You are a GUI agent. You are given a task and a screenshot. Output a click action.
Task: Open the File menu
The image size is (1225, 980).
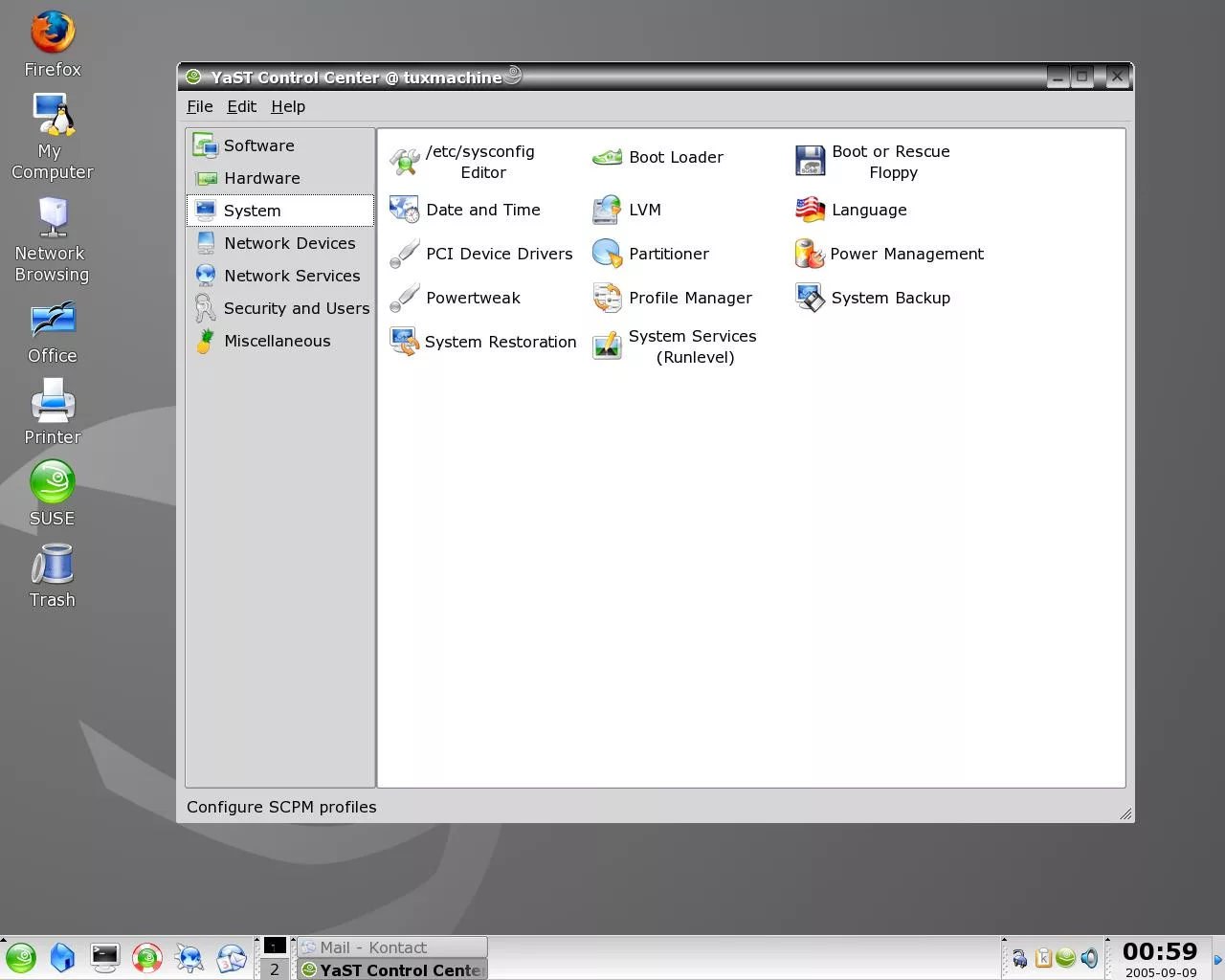pos(200,106)
